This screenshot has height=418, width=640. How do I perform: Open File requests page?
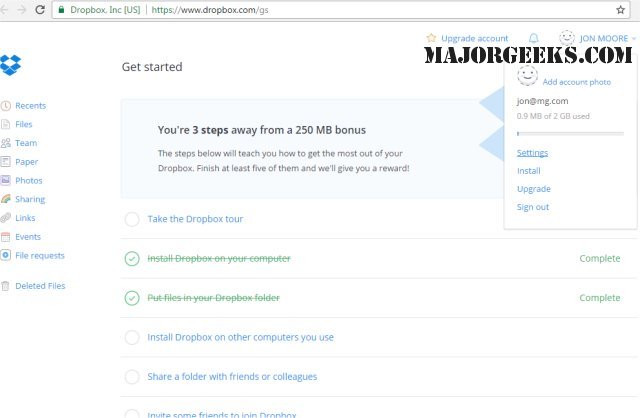40,256
